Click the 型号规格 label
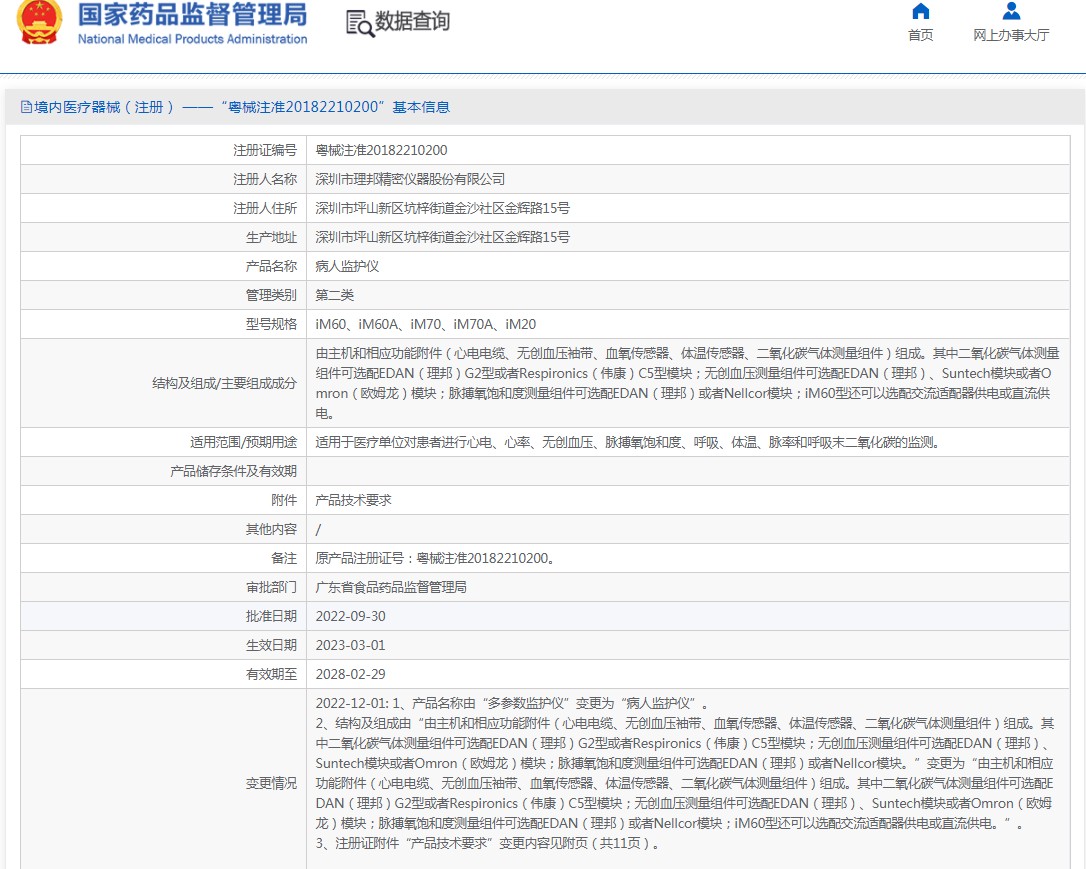 click(x=271, y=325)
